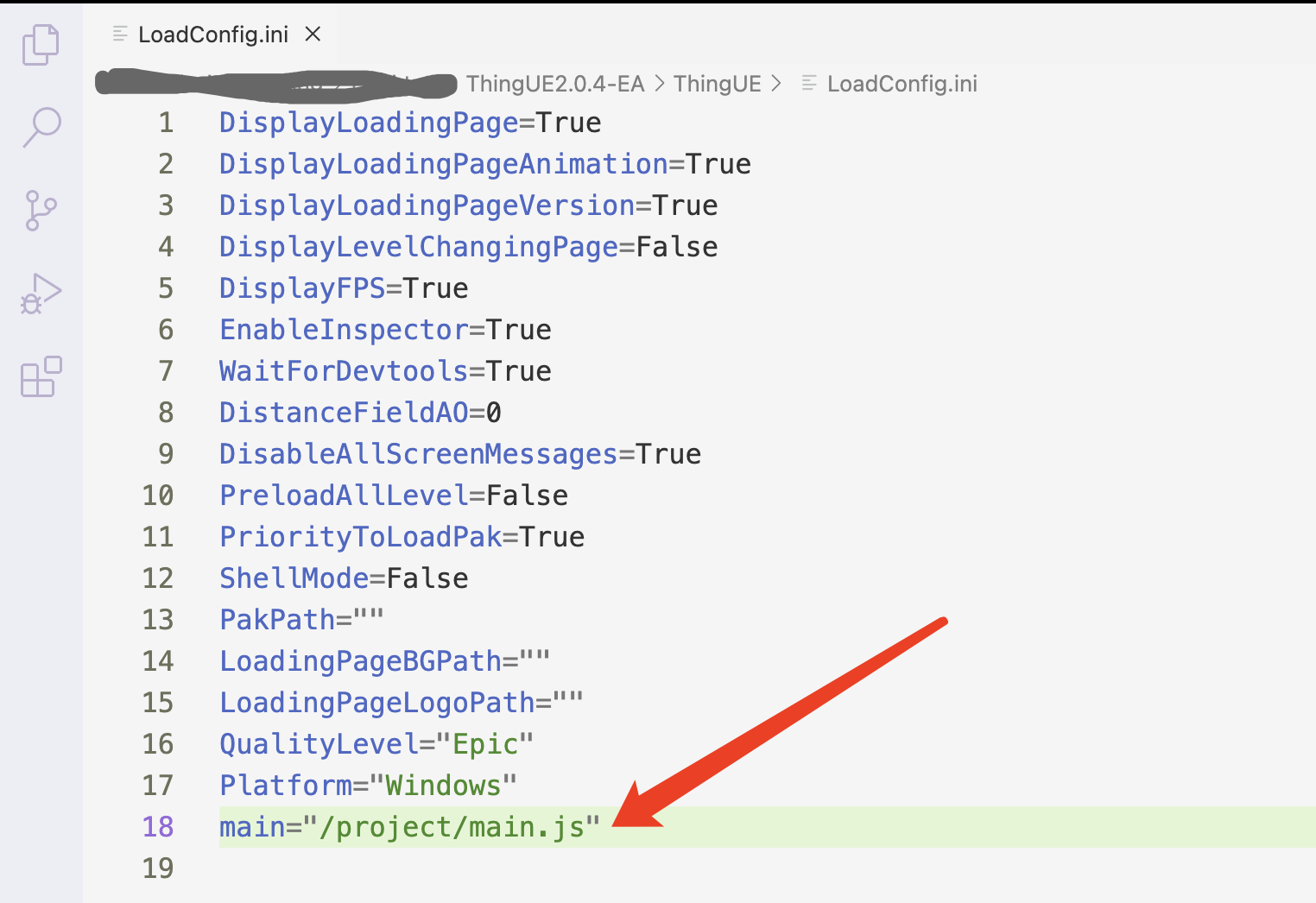Click line number 10 in the gutter
The width and height of the screenshot is (1316, 903).
(x=158, y=496)
